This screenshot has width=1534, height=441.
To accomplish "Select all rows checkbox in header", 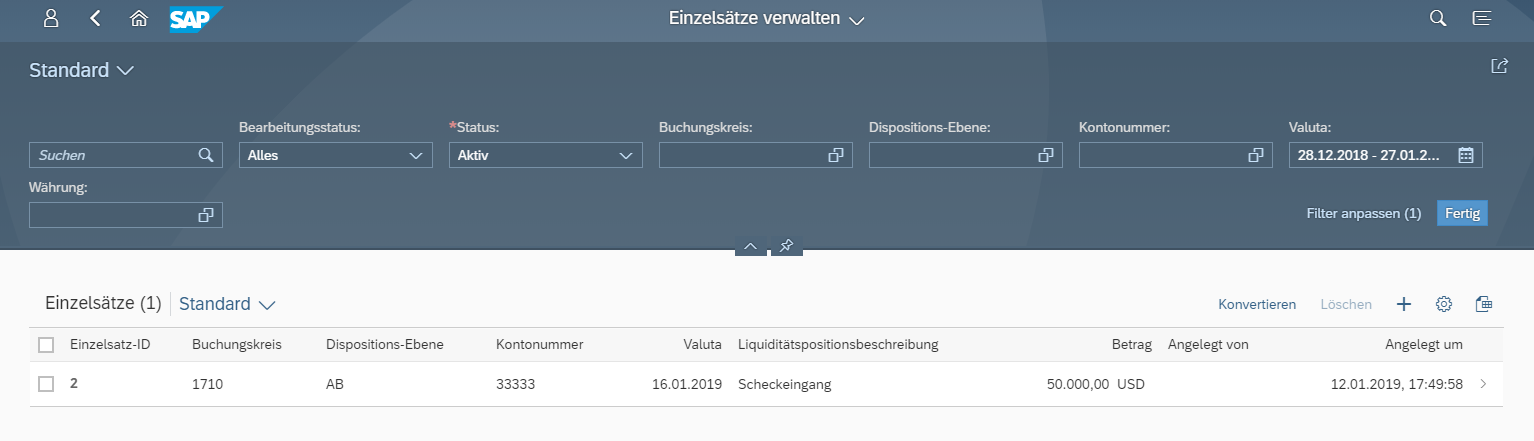I will (x=46, y=345).
